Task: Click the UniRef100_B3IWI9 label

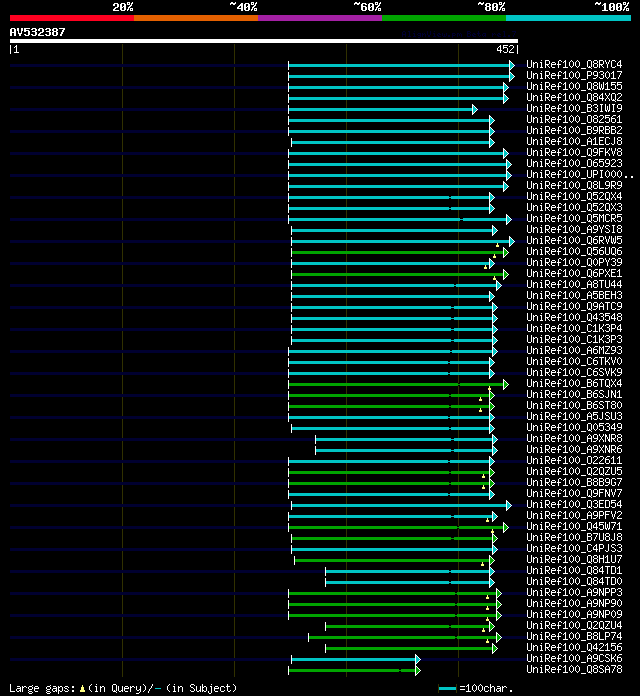Action: 574,108
